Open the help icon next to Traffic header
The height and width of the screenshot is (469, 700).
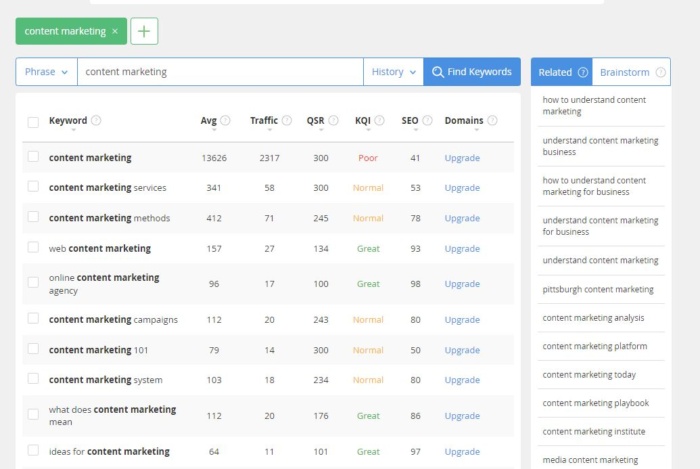[x=287, y=120]
